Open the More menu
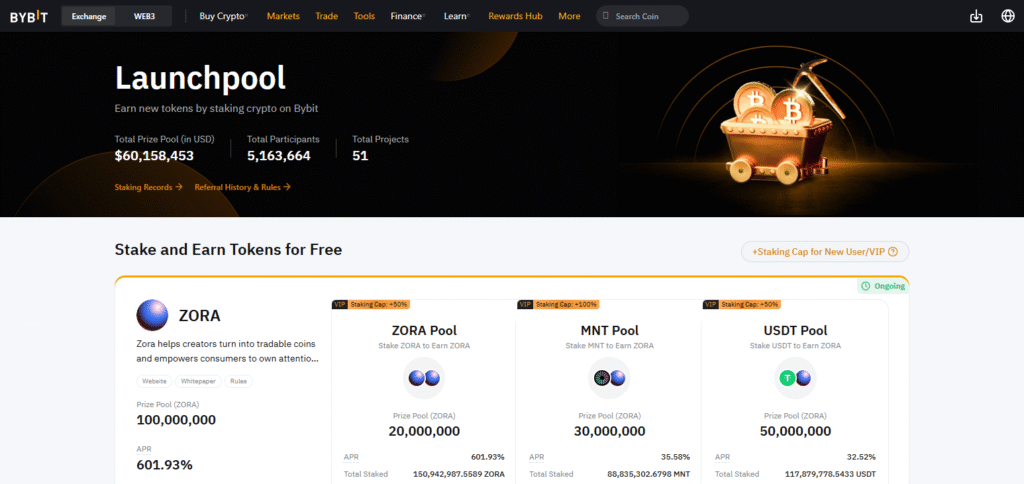 (x=569, y=16)
